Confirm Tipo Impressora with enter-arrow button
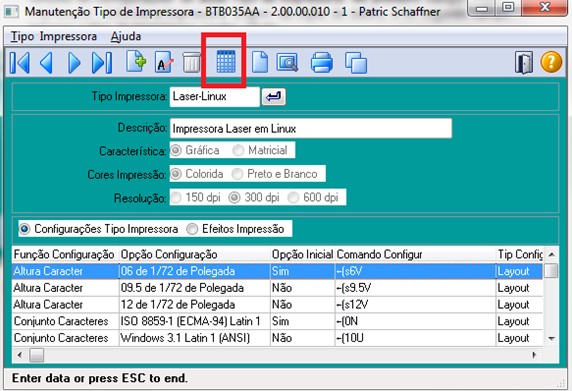The width and height of the screenshot is (572, 391). coord(274,97)
